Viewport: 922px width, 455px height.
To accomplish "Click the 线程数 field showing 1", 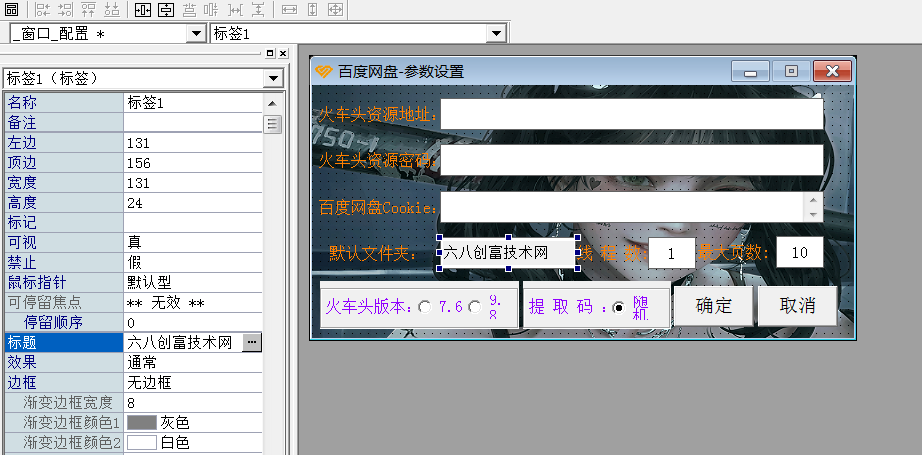I will pyautogui.click(x=672, y=253).
